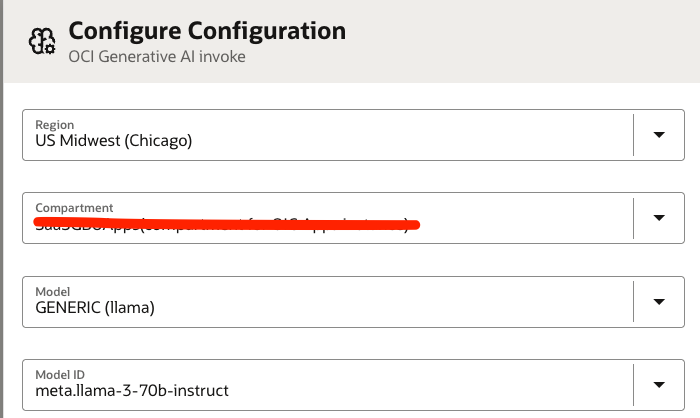Expand the Compartment dropdown arrow

point(659,218)
